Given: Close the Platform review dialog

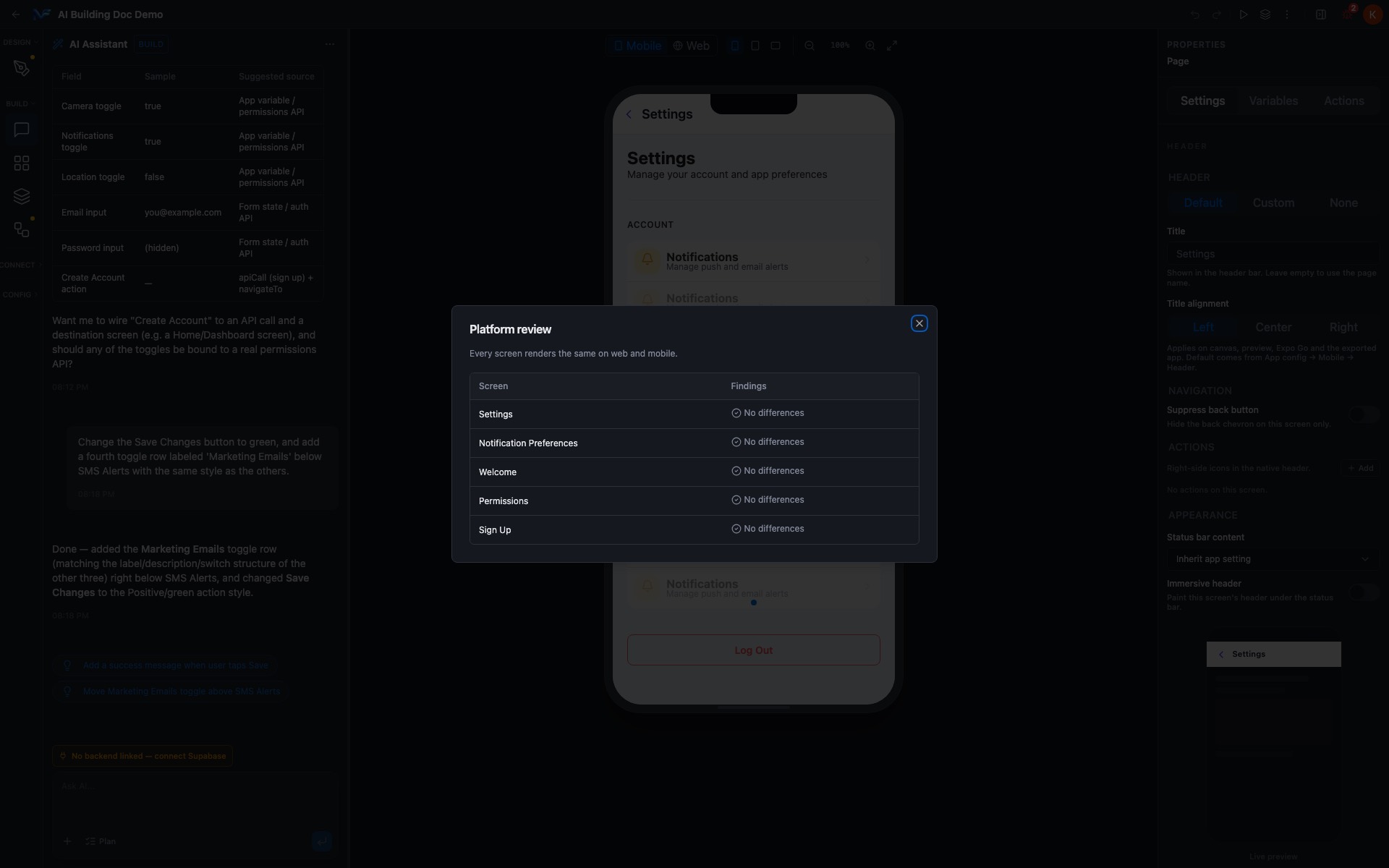Looking at the screenshot, I should coord(919,323).
